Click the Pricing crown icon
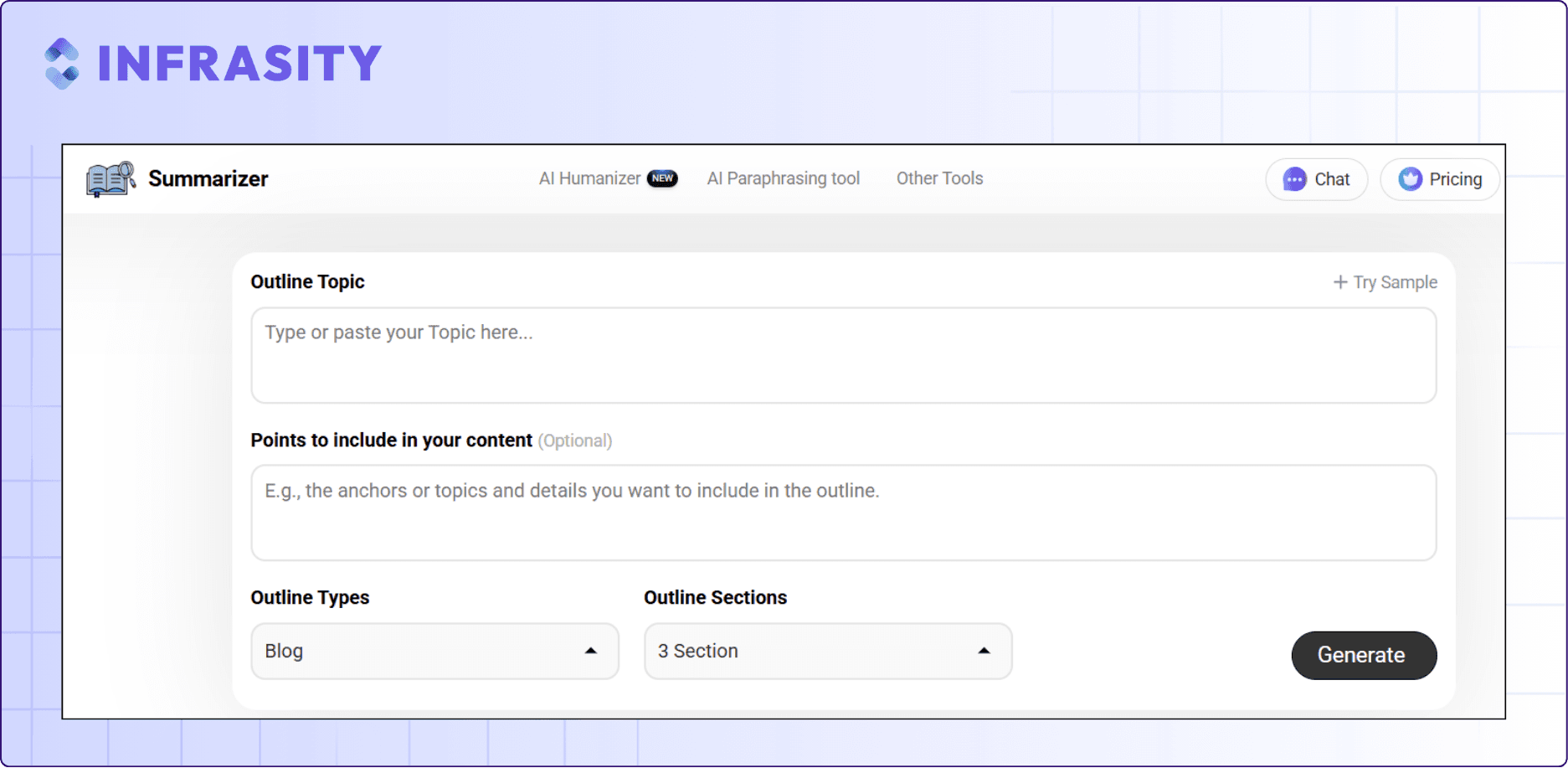The width and height of the screenshot is (1568, 768). 1410,179
